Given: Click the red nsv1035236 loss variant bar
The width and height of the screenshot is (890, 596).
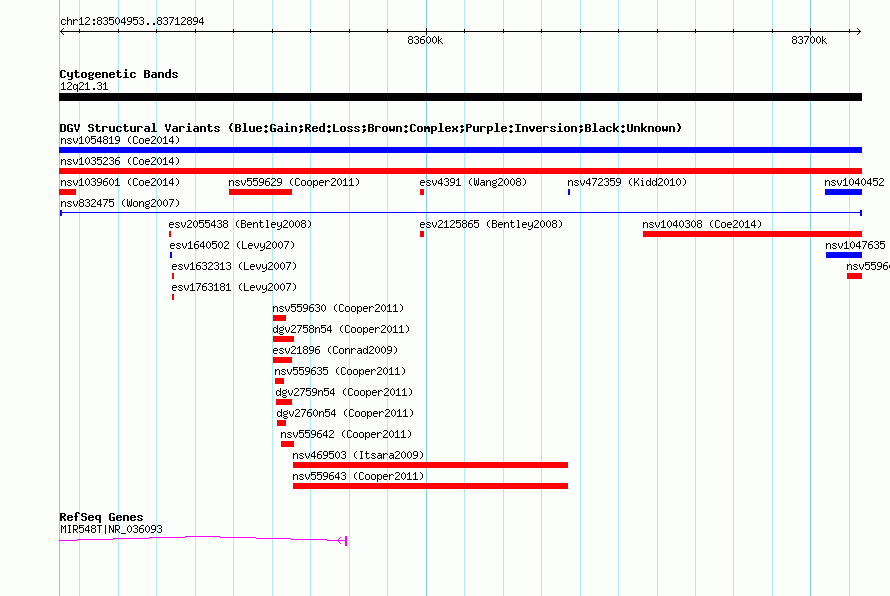Looking at the screenshot, I should pyautogui.click(x=460, y=171).
